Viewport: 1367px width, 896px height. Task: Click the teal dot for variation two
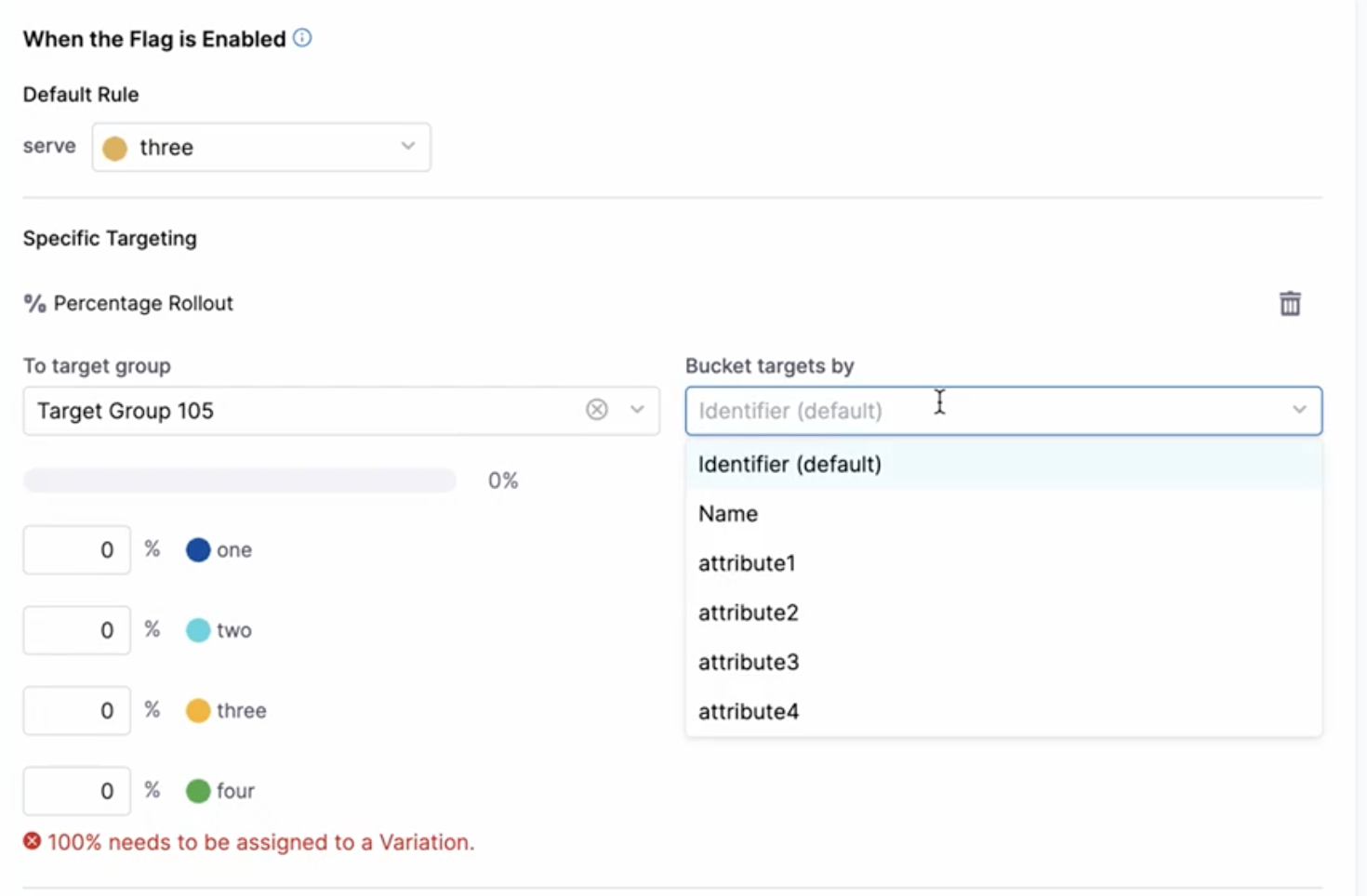click(x=198, y=630)
